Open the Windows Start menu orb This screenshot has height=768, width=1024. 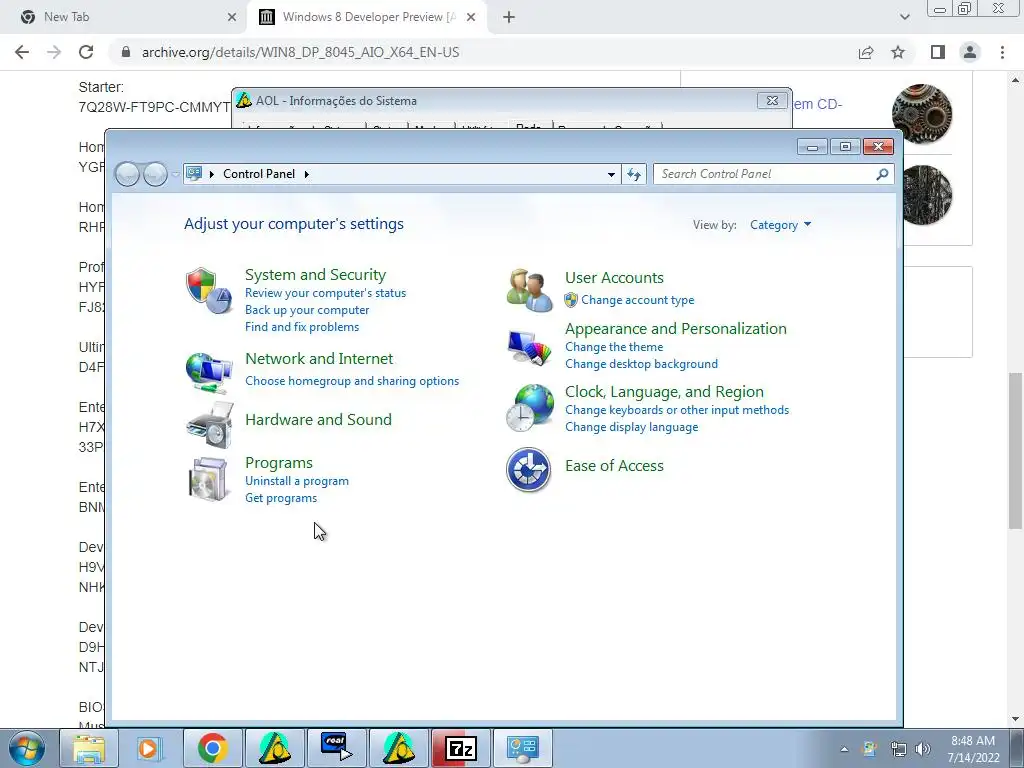pyautogui.click(x=27, y=748)
